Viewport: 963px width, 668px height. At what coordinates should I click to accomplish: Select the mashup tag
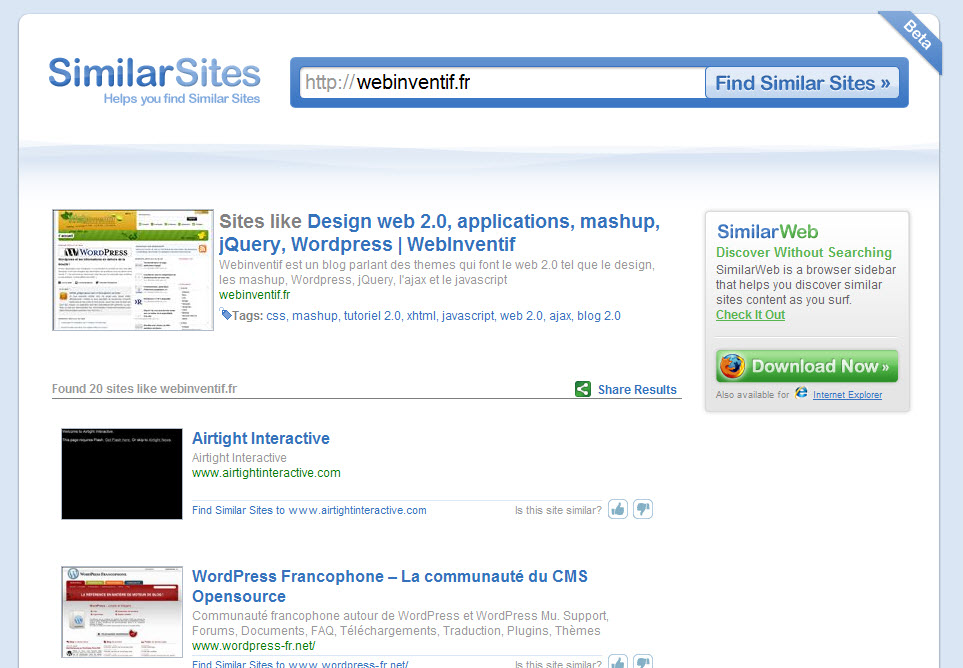pyautogui.click(x=314, y=316)
